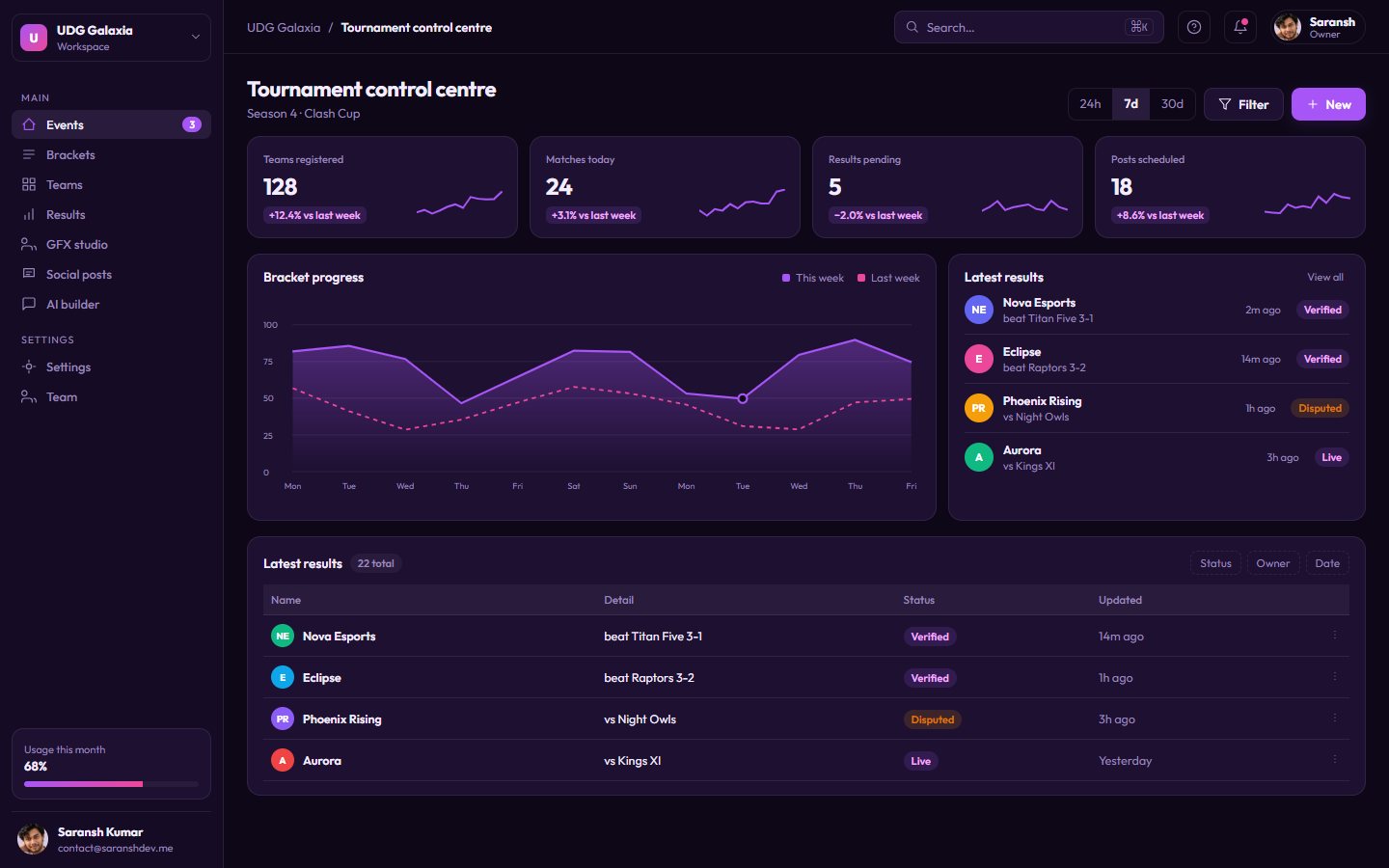
Task: Click the Events home icon in sidebar
Action: (29, 124)
